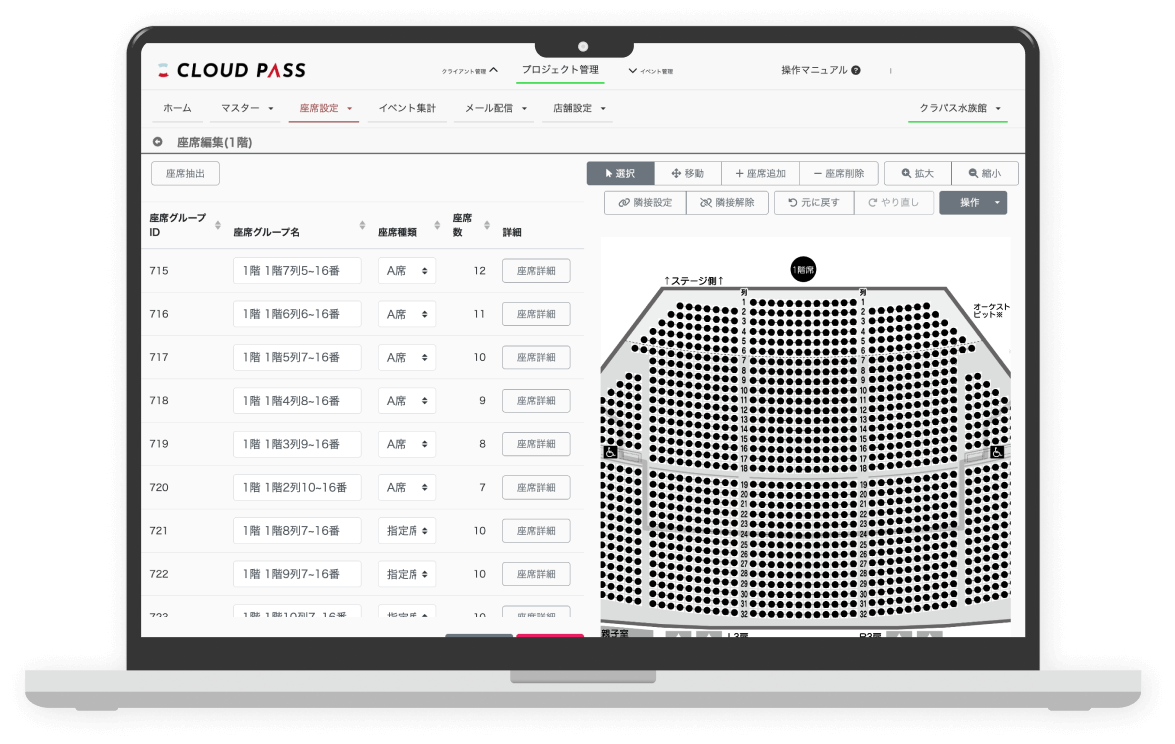Select the 選択 cursor tool
The width and height of the screenshot is (1175, 744).
pos(620,173)
